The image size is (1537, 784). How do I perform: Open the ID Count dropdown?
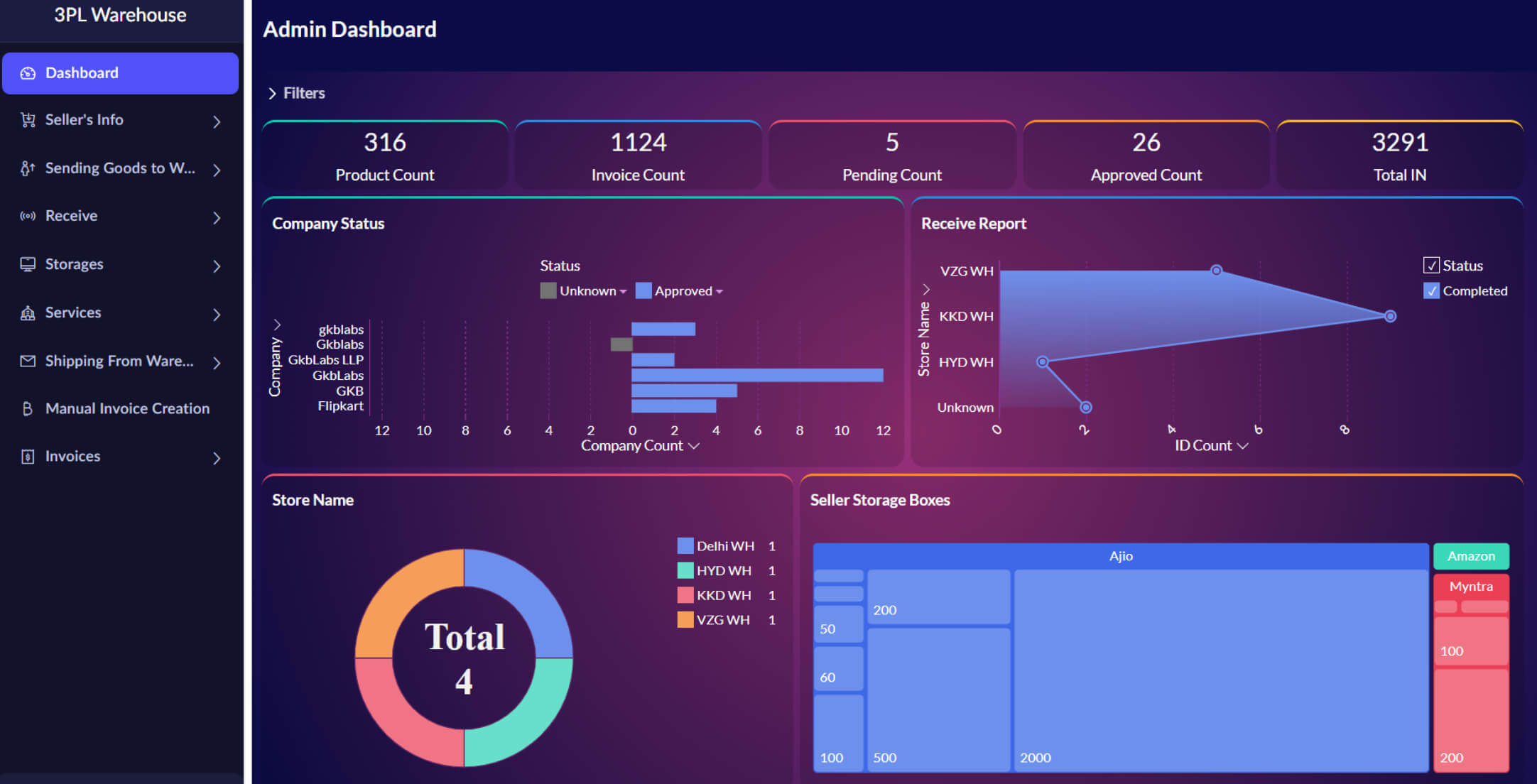click(x=1242, y=446)
